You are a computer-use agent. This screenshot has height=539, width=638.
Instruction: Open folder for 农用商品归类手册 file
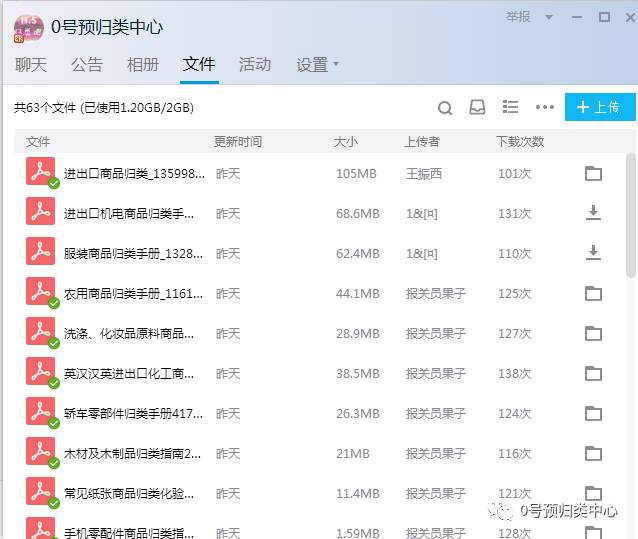(x=593, y=293)
